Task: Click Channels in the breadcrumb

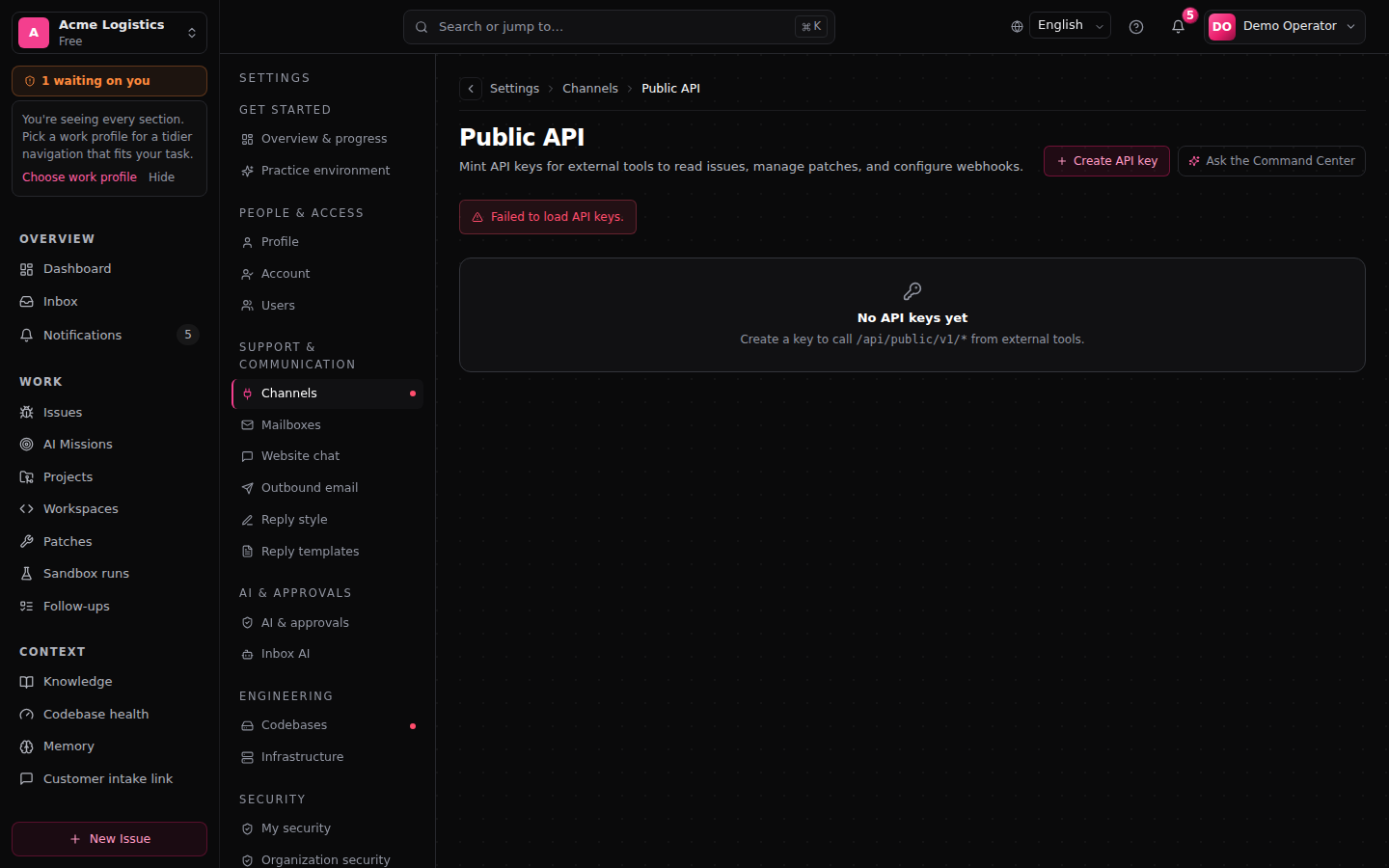Action: tap(590, 89)
